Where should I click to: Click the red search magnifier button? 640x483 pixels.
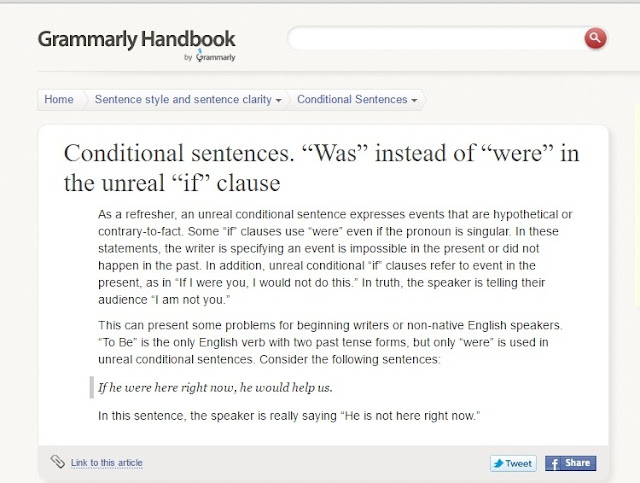click(595, 39)
